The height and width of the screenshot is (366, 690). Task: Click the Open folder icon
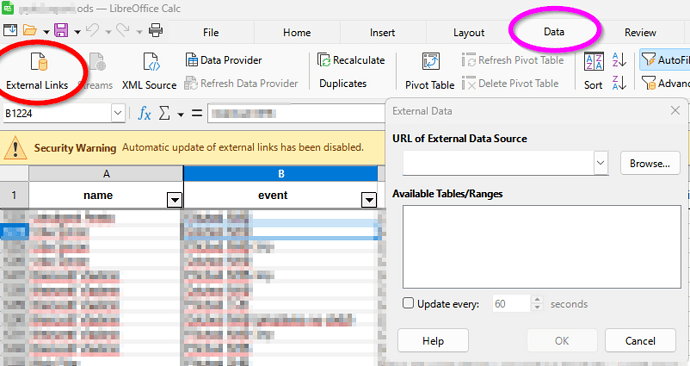tap(30, 30)
